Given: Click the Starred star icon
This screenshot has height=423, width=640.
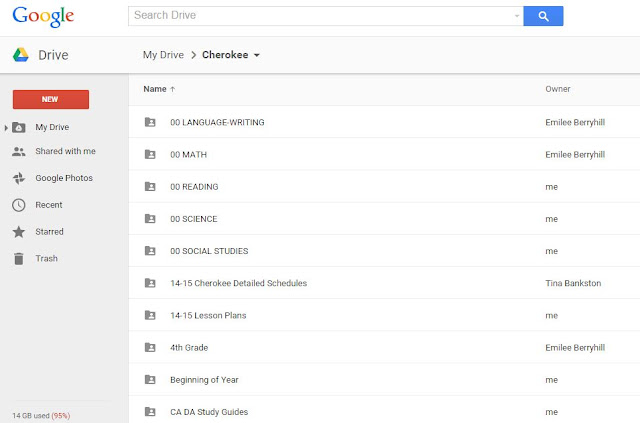Looking at the screenshot, I should (18, 232).
